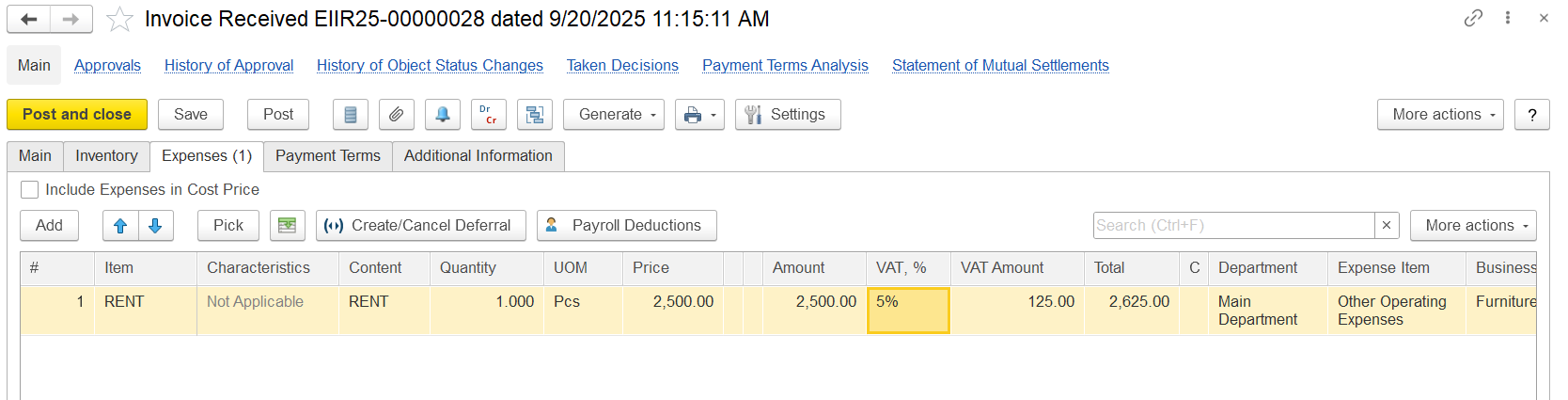
Task: Click the reminder bell icon
Action: pos(442,115)
